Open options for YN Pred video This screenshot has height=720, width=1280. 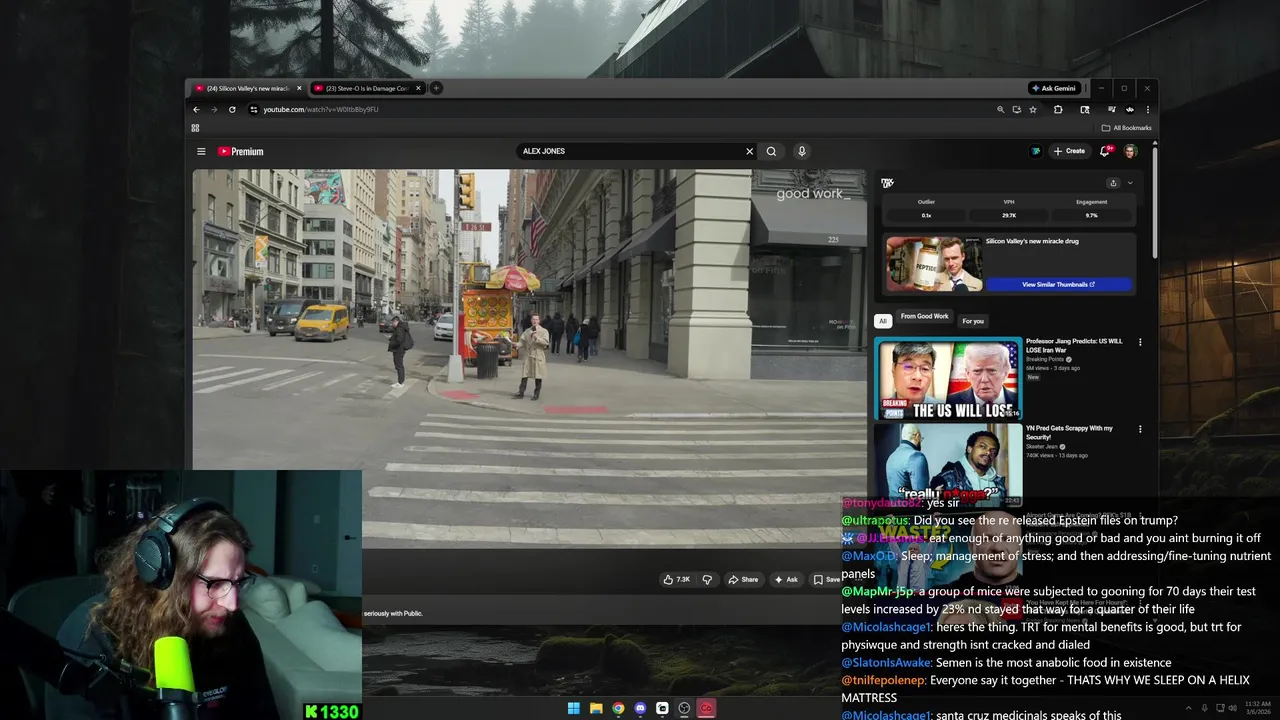(x=1140, y=429)
